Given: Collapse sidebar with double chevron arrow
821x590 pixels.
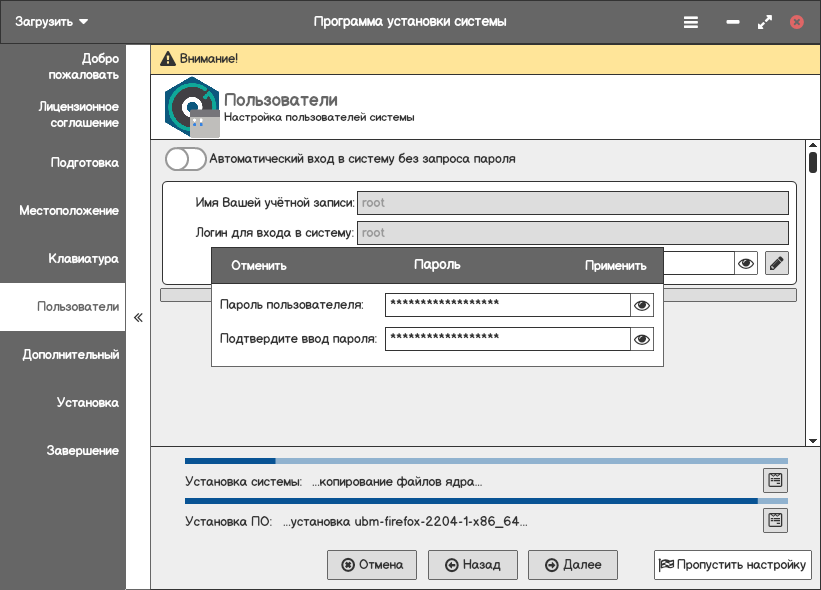Looking at the screenshot, I should [138, 317].
